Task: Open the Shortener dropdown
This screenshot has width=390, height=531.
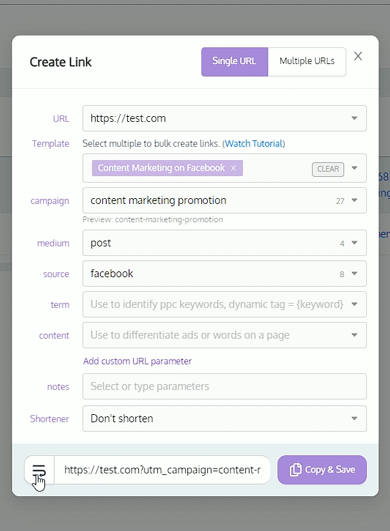Action: (x=224, y=419)
